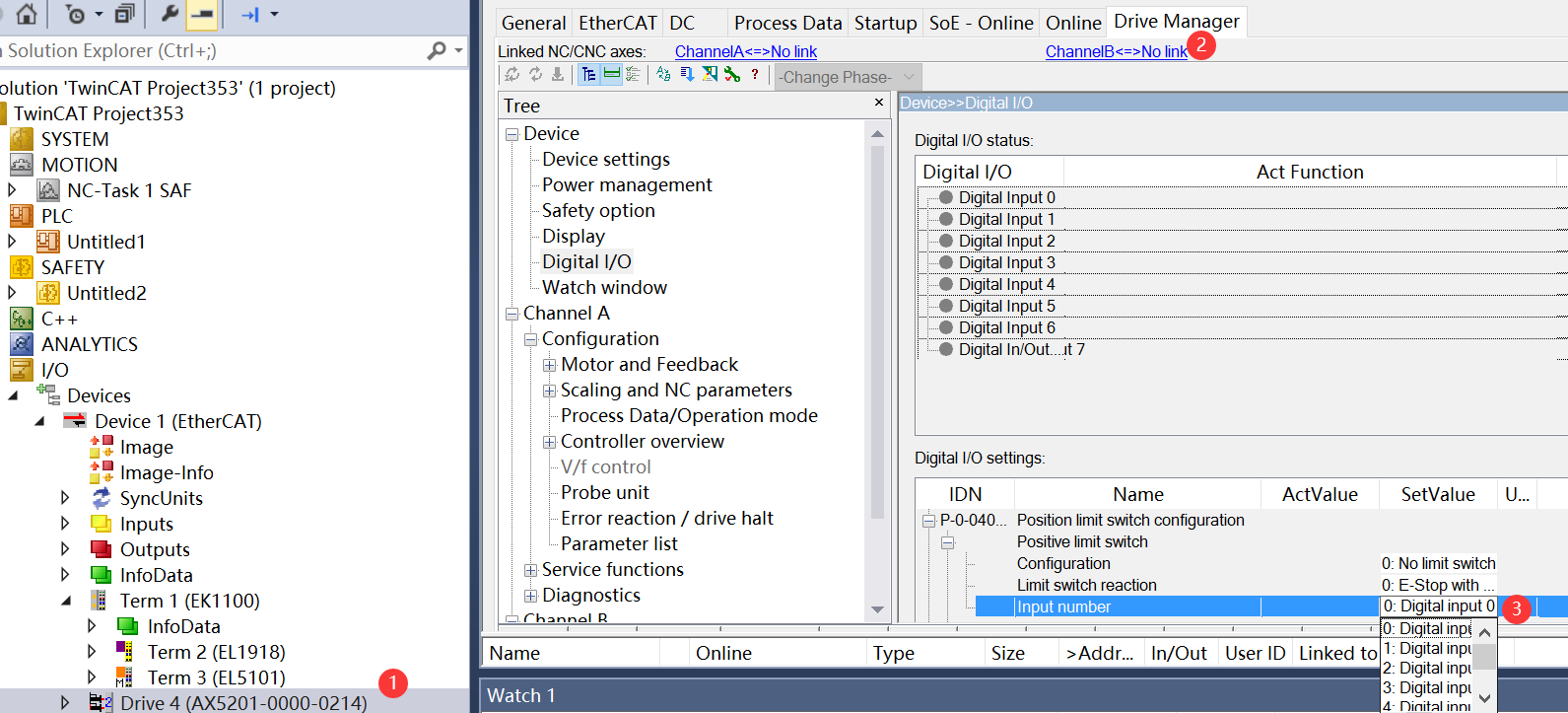
Task: Click the MOTION node icon
Action: (x=22, y=165)
